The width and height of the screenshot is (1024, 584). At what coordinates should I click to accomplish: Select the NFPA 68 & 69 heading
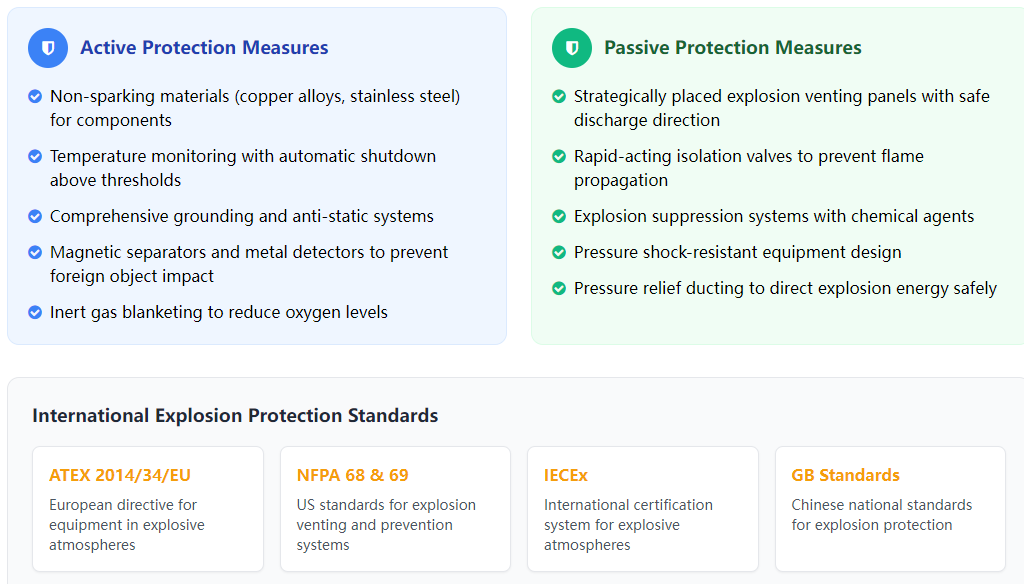[353, 475]
